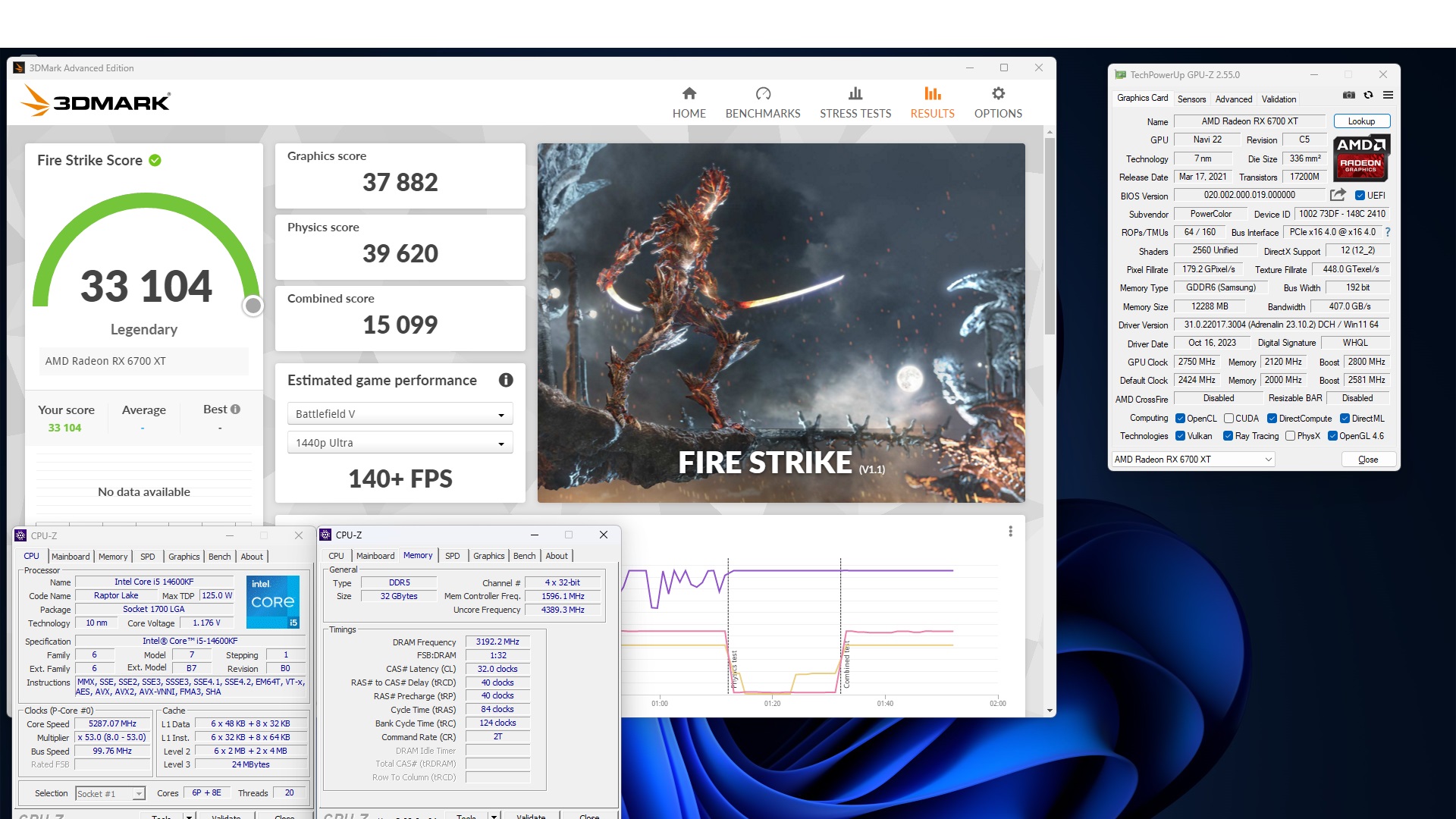Toggle the Vulkan checkbox
The image size is (1456, 819).
[1180, 436]
